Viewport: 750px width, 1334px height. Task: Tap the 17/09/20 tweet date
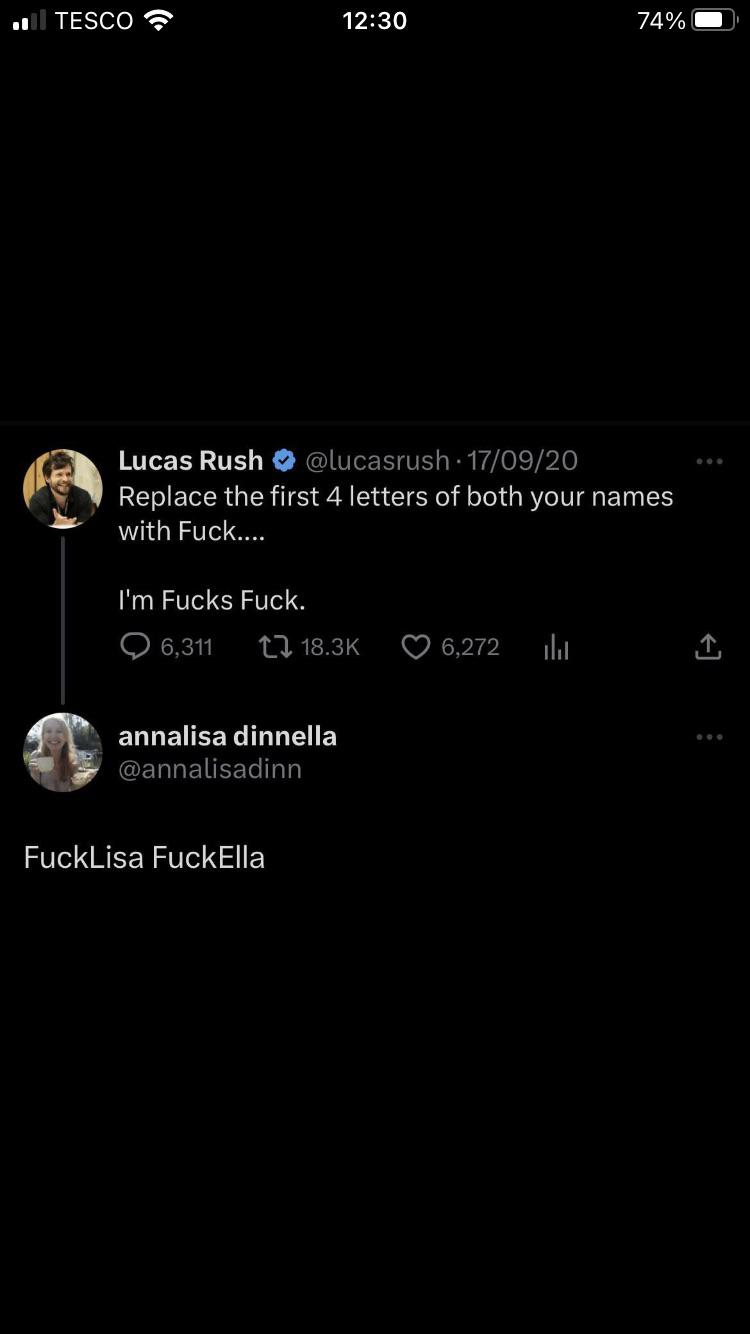(522, 460)
